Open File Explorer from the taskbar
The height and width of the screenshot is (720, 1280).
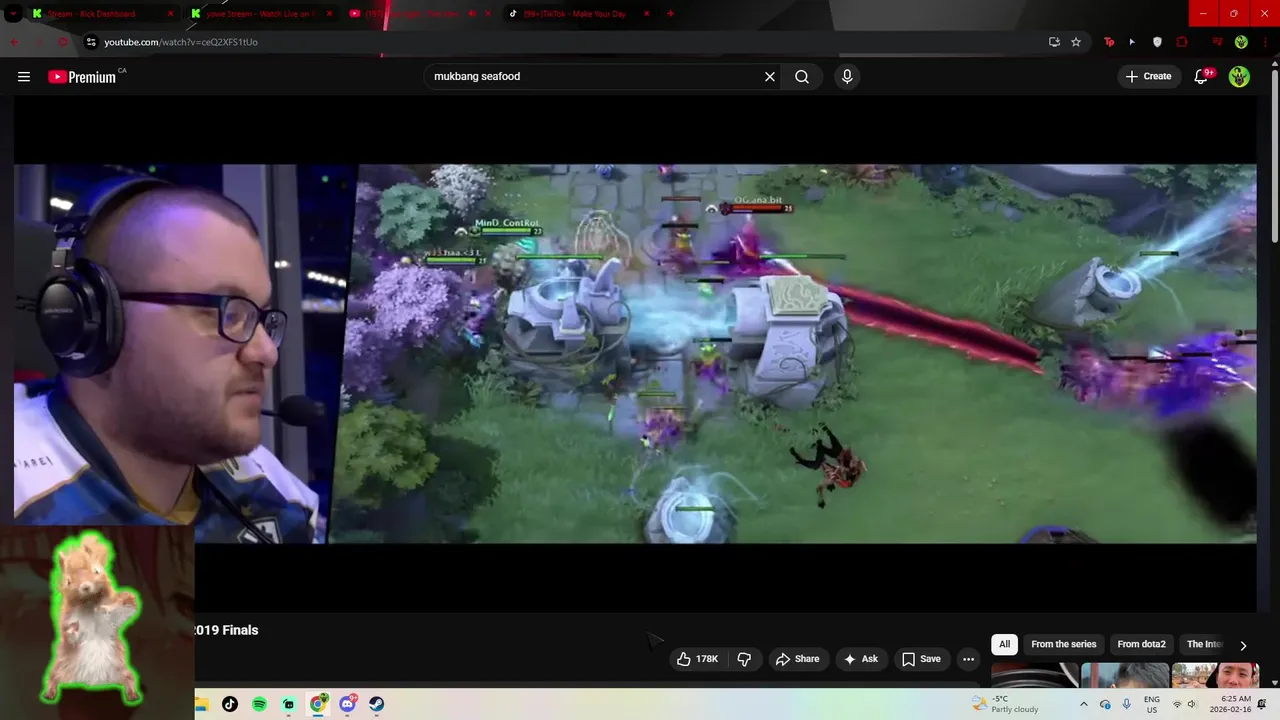(x=201, y=704)
